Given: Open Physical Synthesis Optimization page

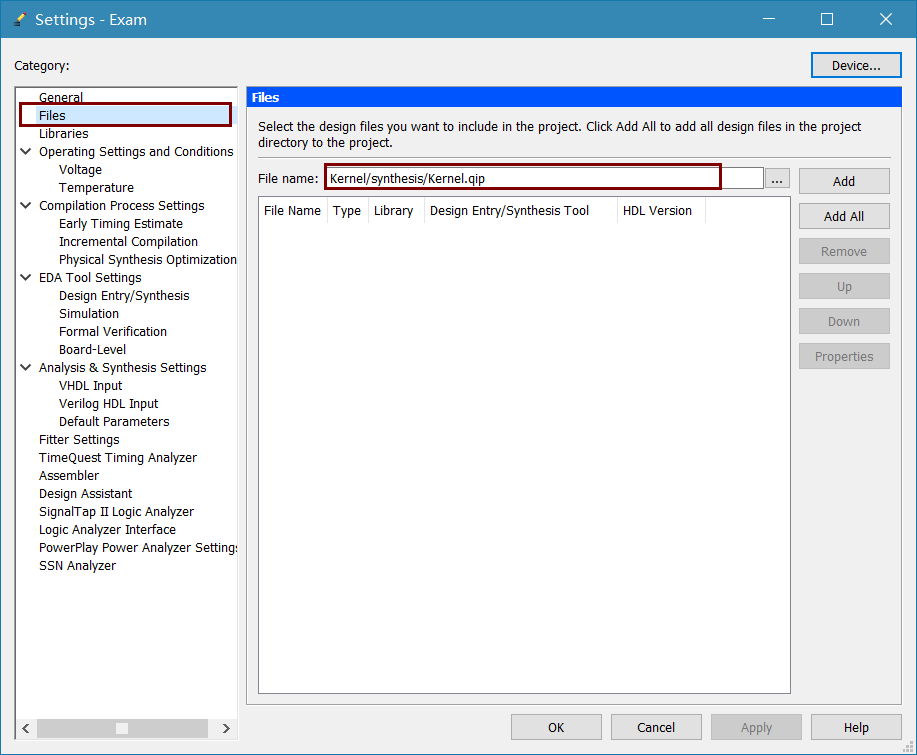Looking at the screenshot, I should click(147, 260).
